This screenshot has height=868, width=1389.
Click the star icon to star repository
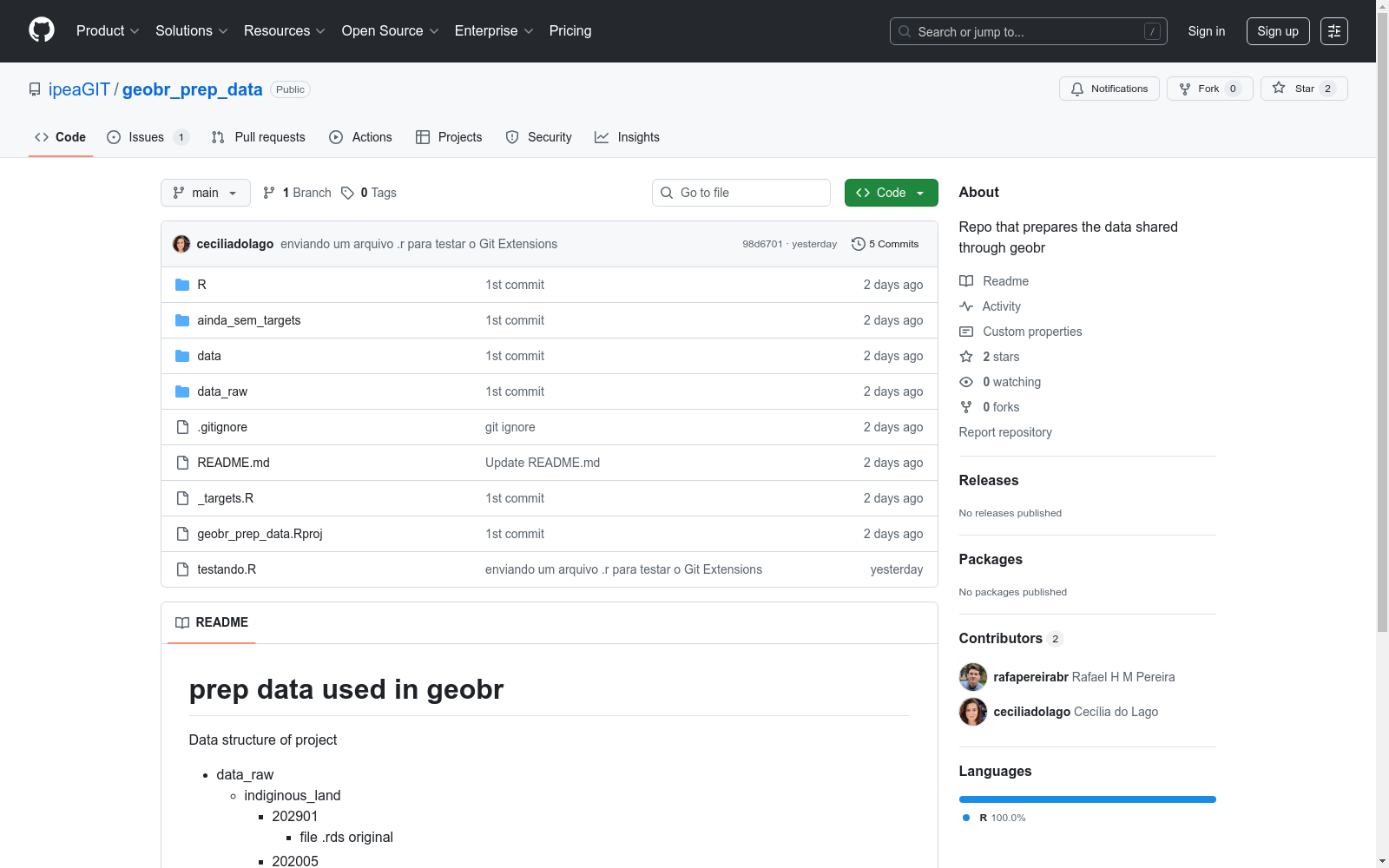click(x=1279, y=88)
